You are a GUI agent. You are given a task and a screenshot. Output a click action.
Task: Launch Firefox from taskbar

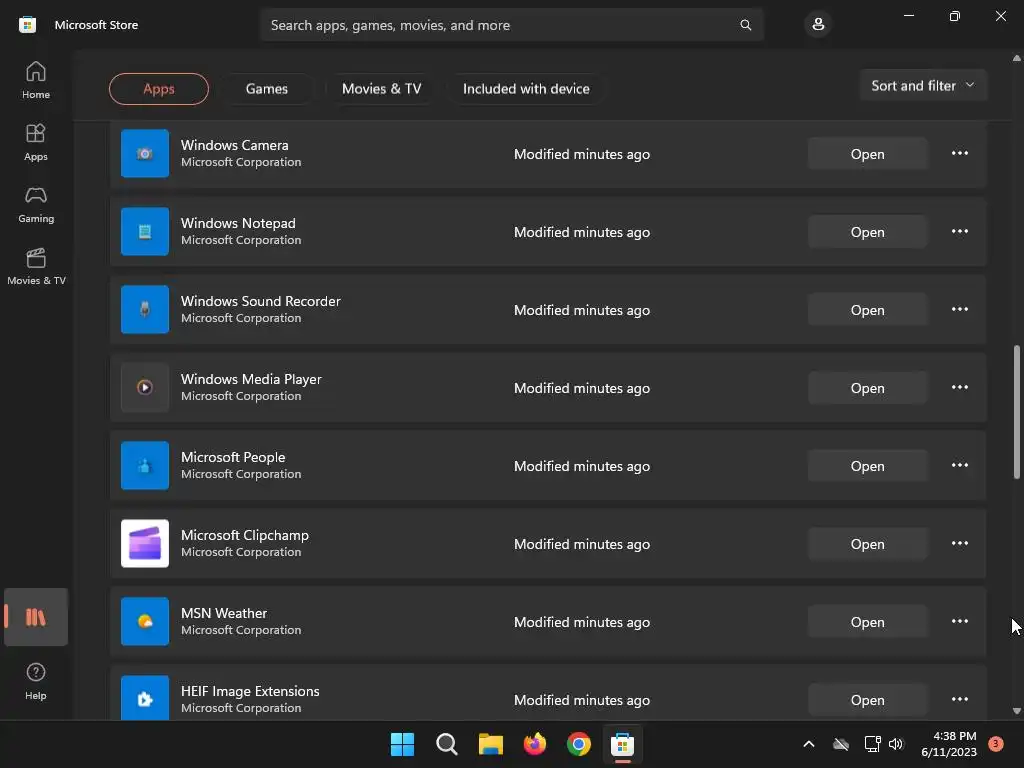point(535,744)
